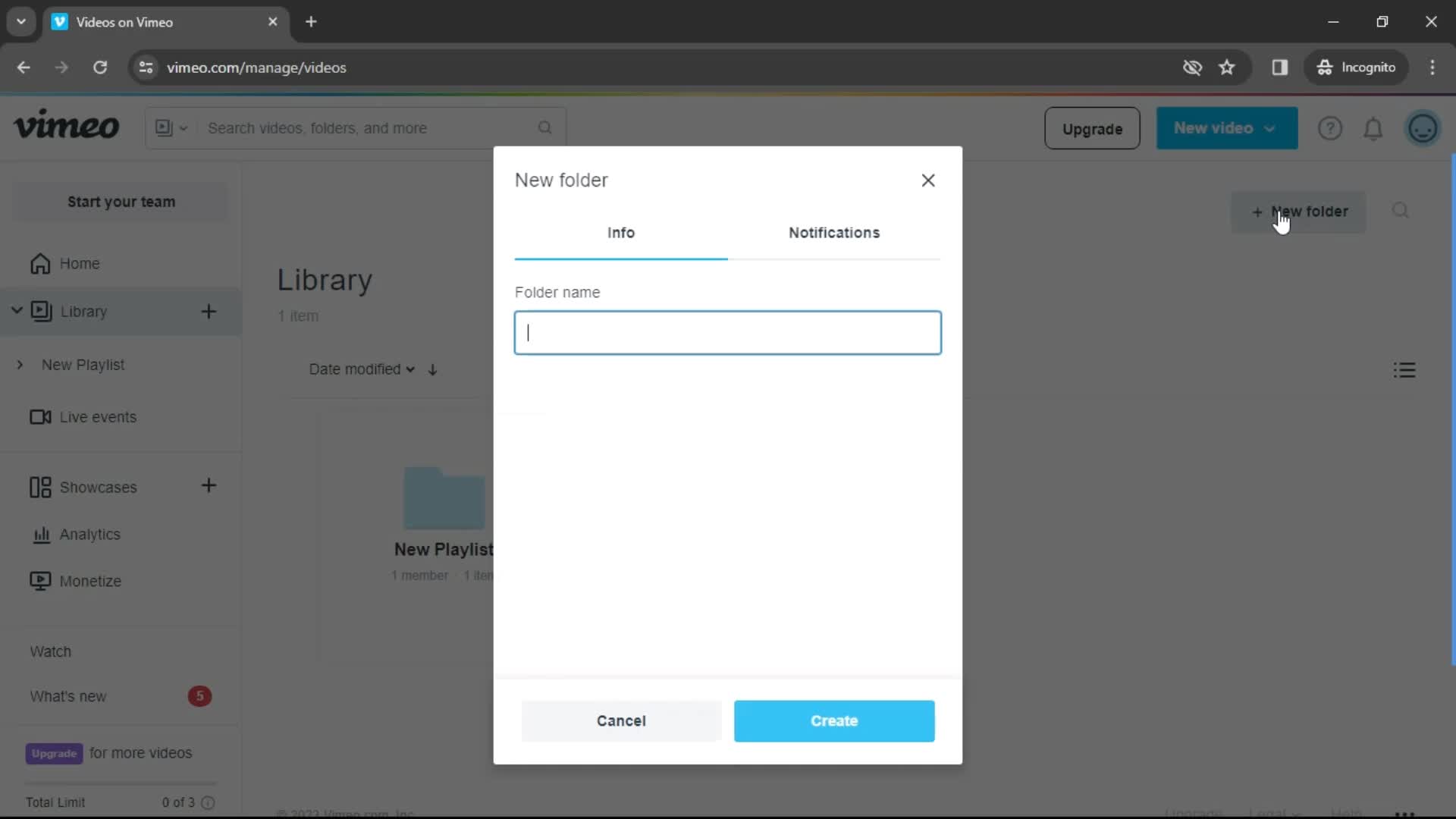
Task: Switch to list view icon
Action: (1404, 370)
